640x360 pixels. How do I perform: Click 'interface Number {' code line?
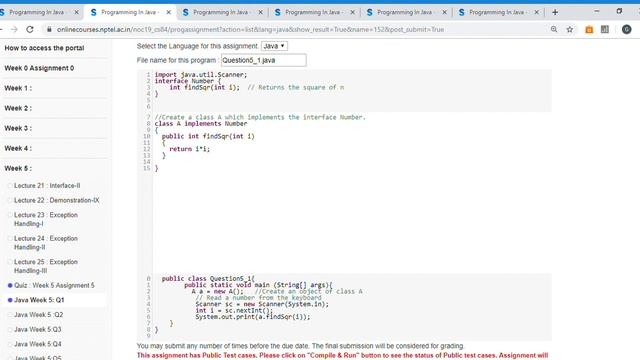tap(188, 81)
